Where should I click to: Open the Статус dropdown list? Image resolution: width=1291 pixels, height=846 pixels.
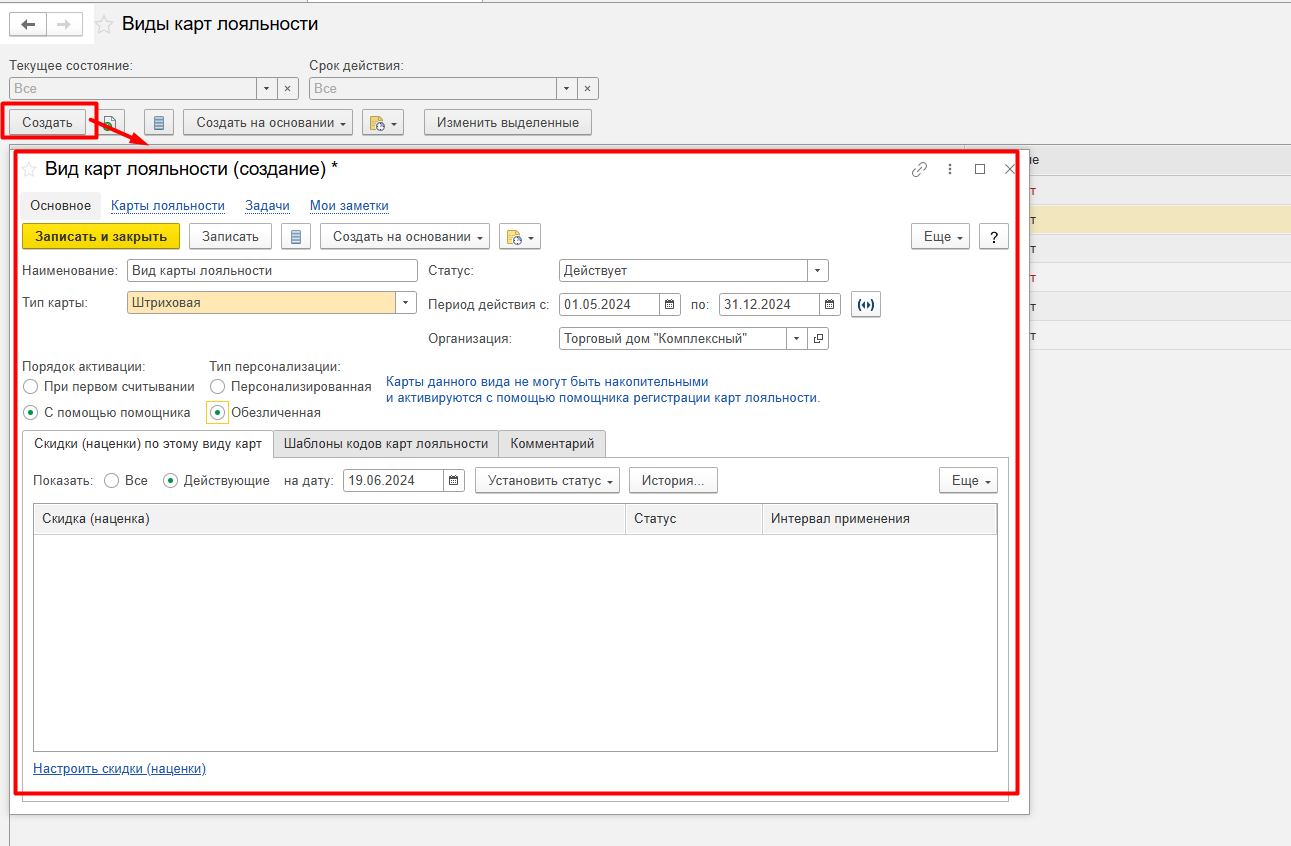point(817,271)
